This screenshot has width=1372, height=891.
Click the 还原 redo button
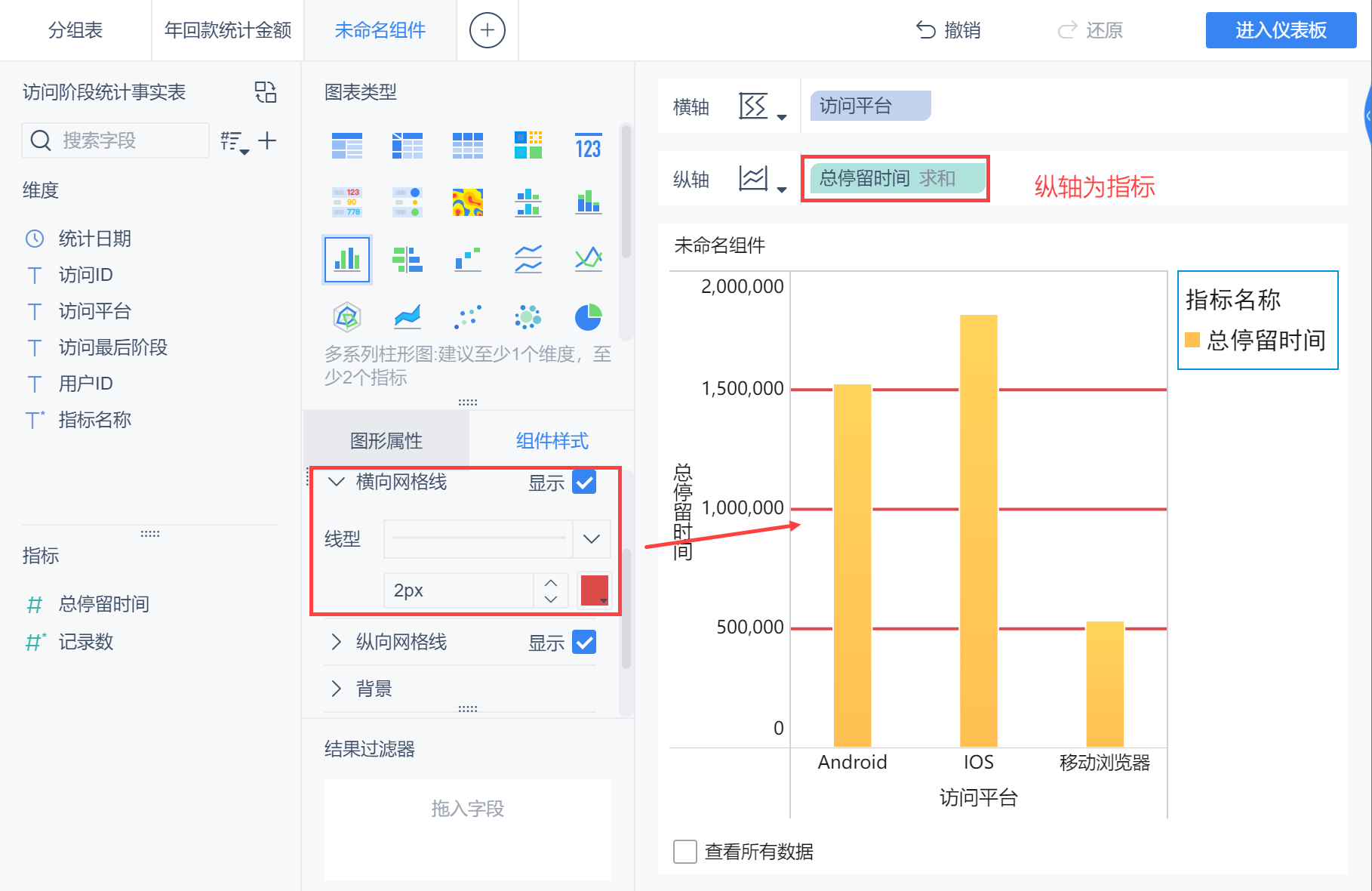point(1090,30)
